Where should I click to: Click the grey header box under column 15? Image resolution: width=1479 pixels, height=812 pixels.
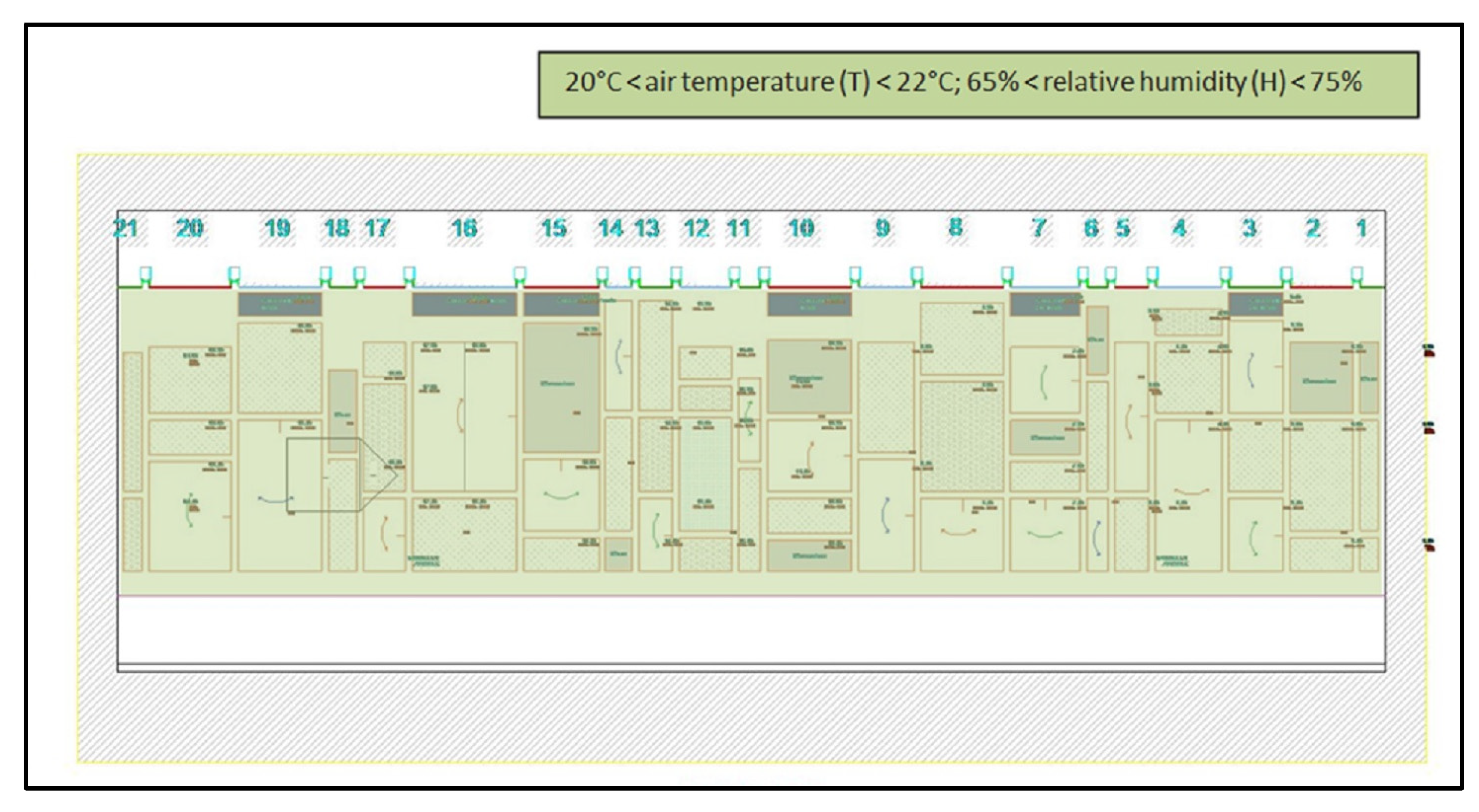(561, 304)
